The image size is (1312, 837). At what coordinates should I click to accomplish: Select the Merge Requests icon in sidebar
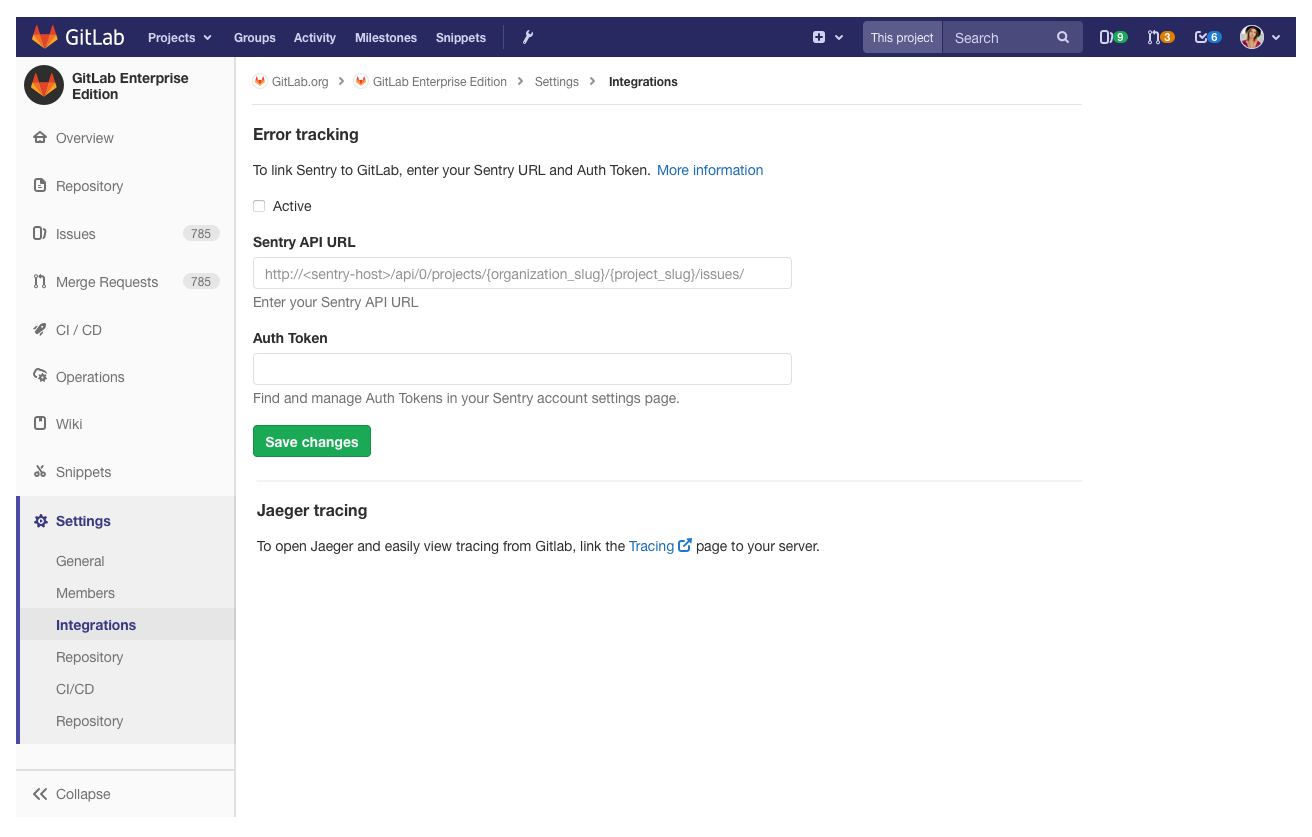[39, 281]
